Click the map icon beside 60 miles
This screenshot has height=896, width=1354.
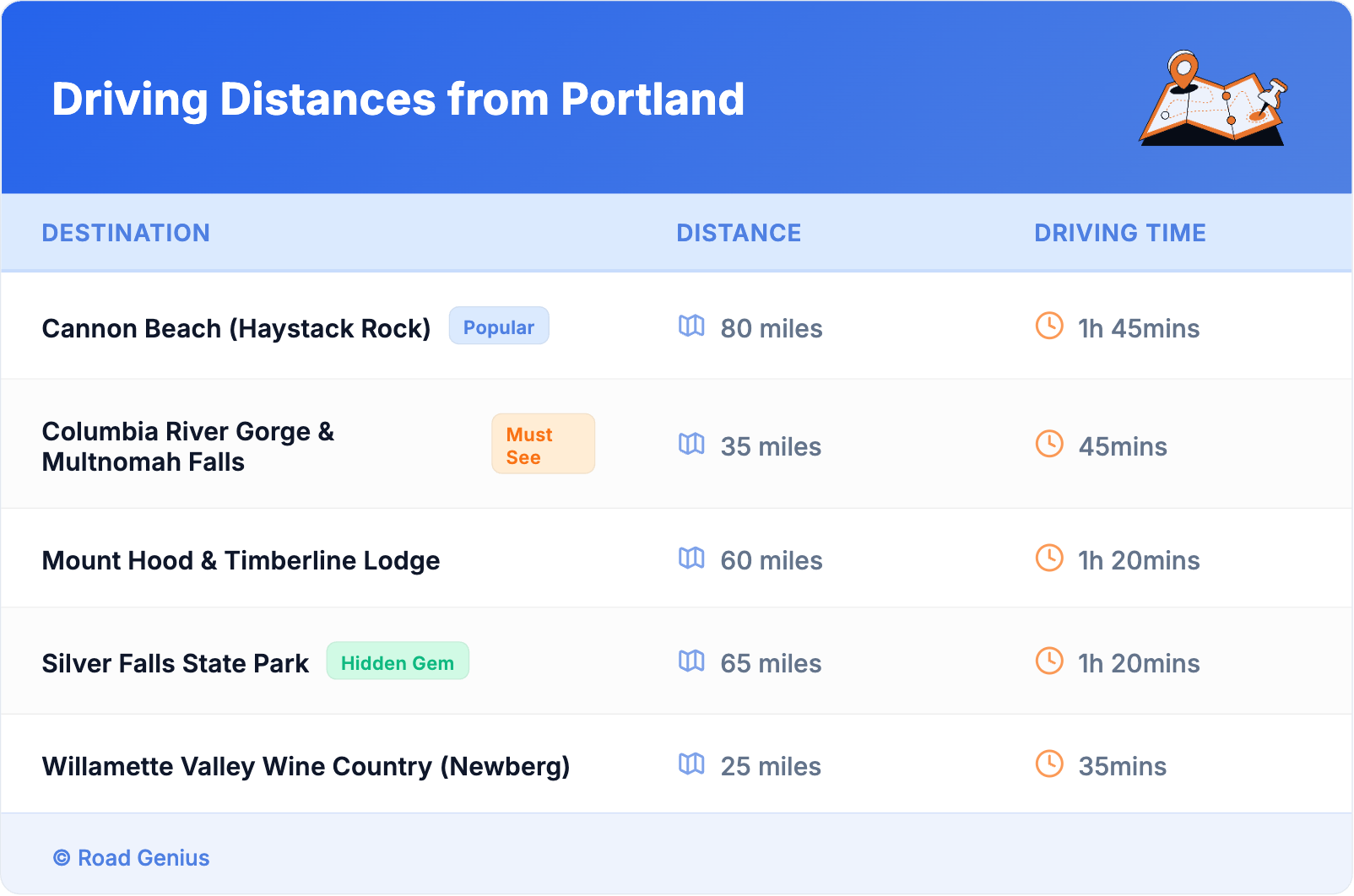[x=691, y=558]
